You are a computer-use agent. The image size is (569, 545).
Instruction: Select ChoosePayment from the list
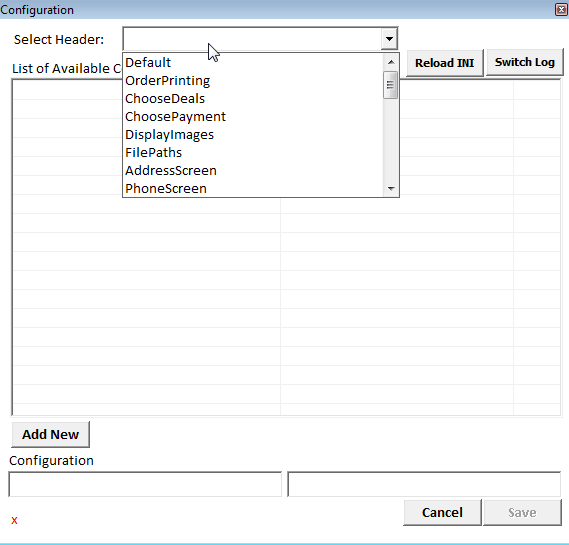point(253,116)
